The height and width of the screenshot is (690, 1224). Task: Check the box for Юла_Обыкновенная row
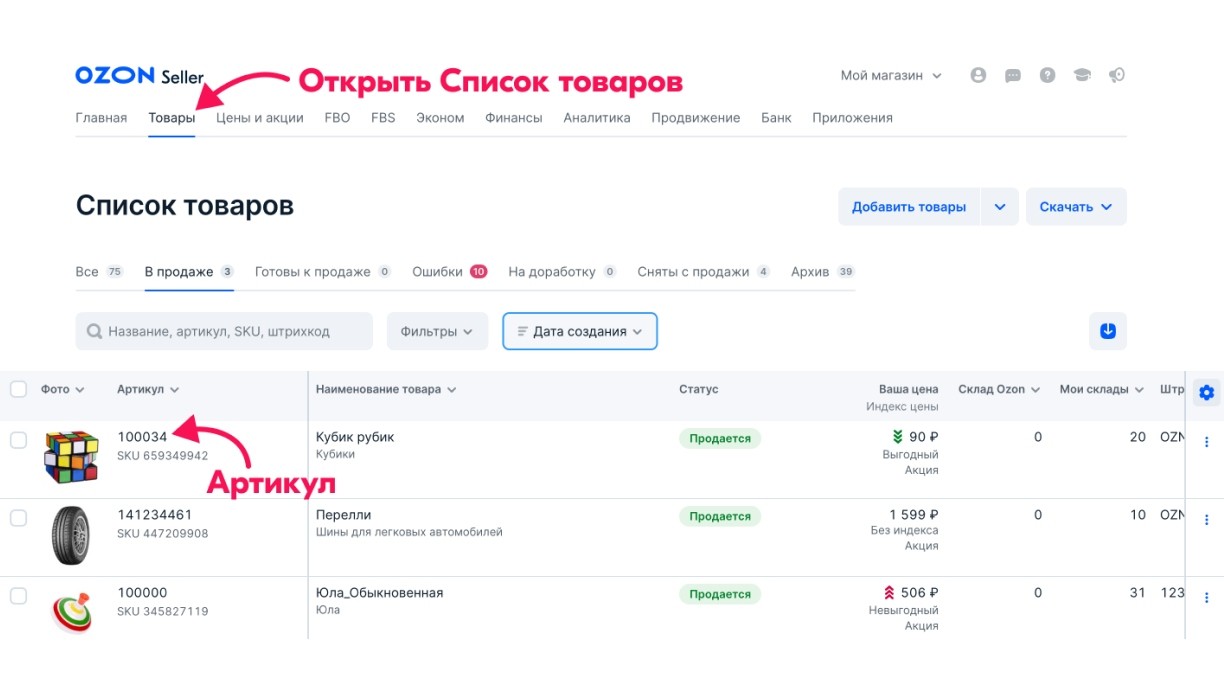(x=18, y=596)
